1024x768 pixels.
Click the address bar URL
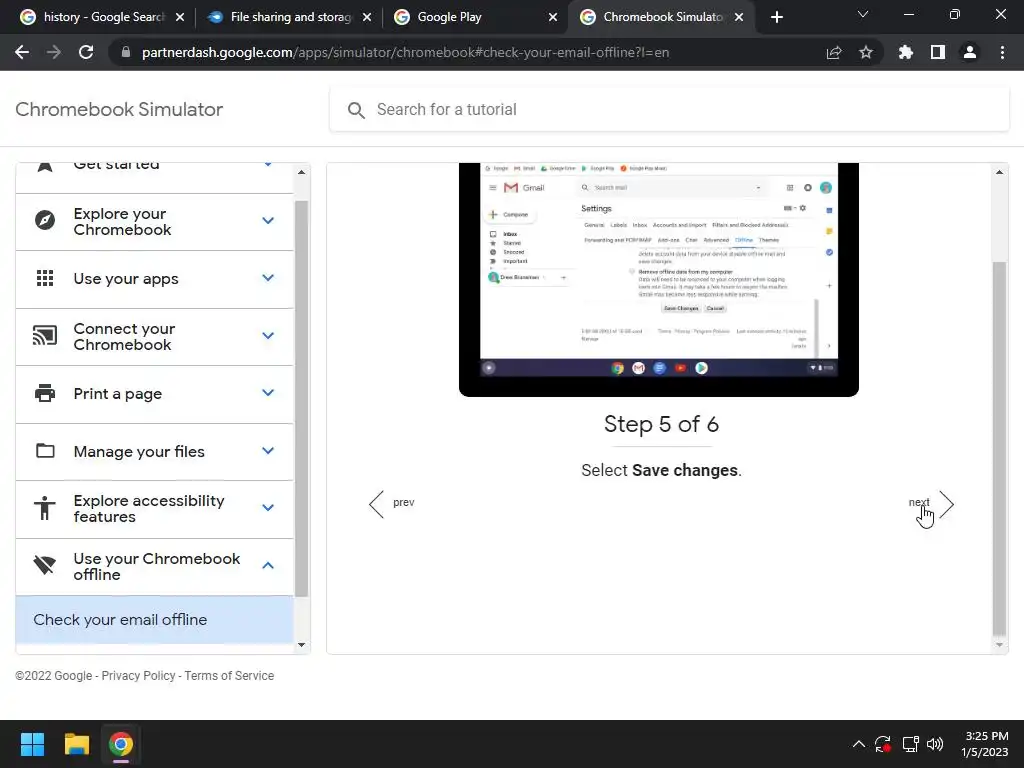(406, 52)
